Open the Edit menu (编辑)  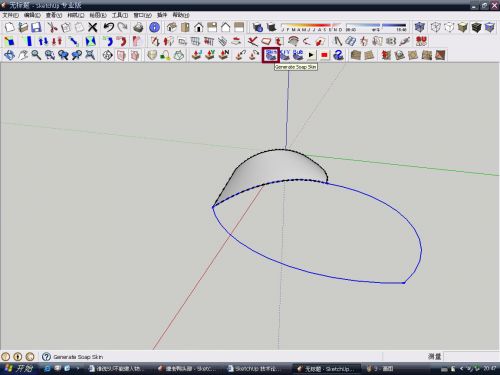(x=32, y=15)
